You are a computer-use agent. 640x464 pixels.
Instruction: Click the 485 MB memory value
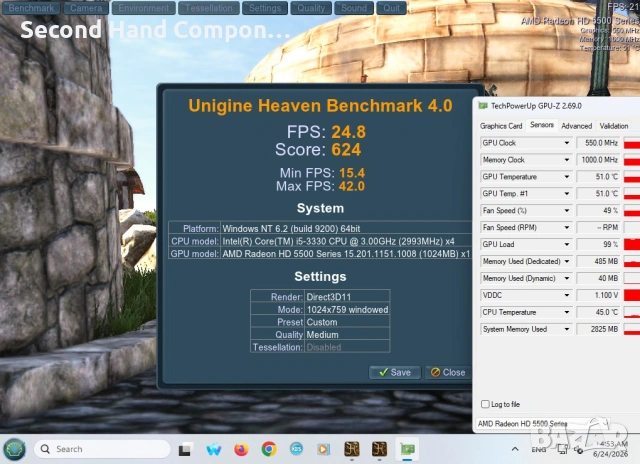point(597,261)
